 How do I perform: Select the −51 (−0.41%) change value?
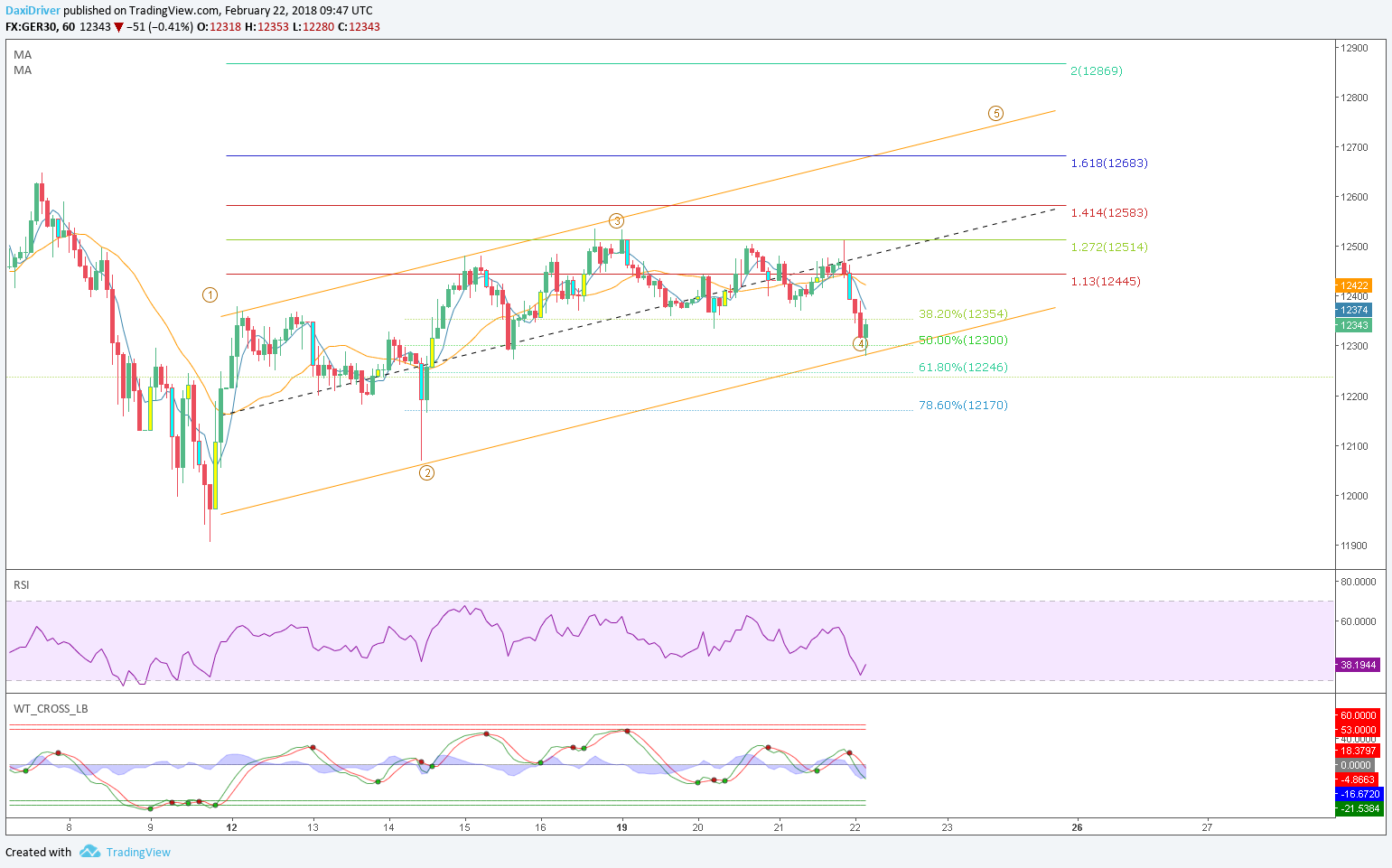pyautogui.click(x=160, y=27)
